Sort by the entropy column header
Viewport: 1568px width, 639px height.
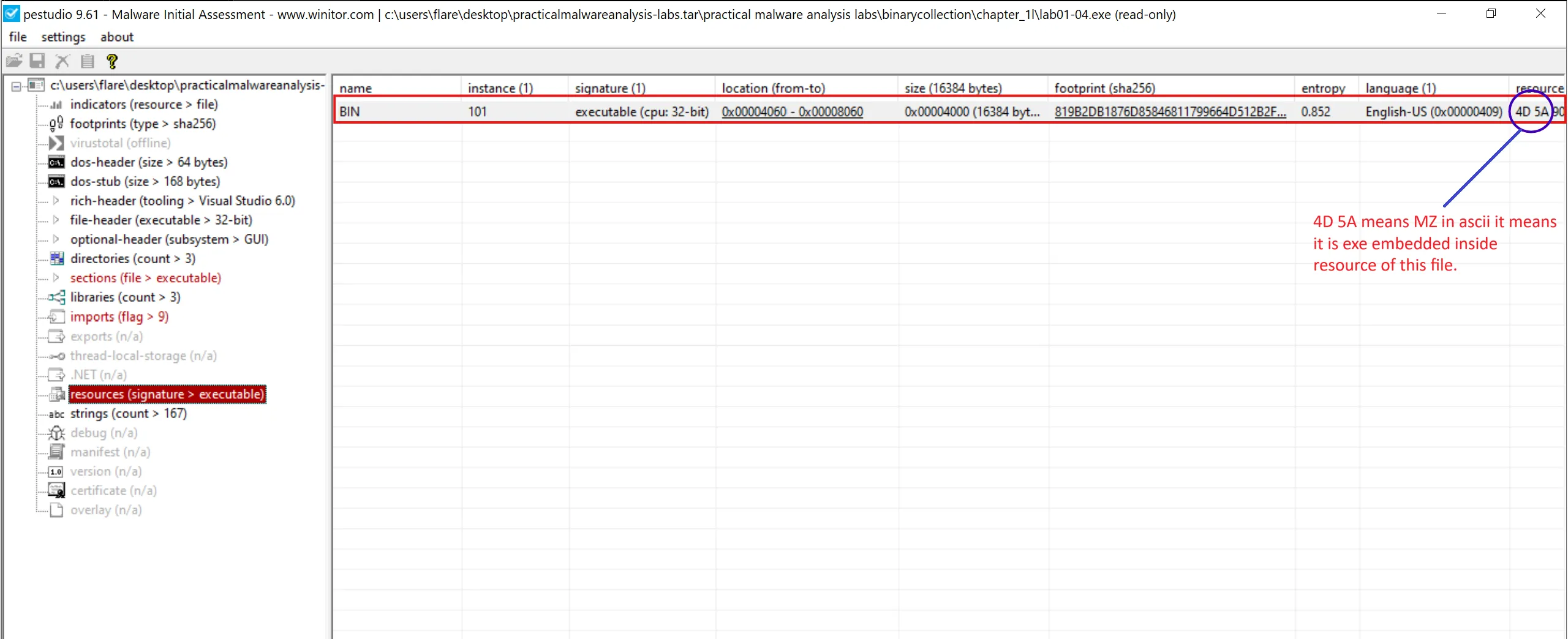(x=1323, y=88)
